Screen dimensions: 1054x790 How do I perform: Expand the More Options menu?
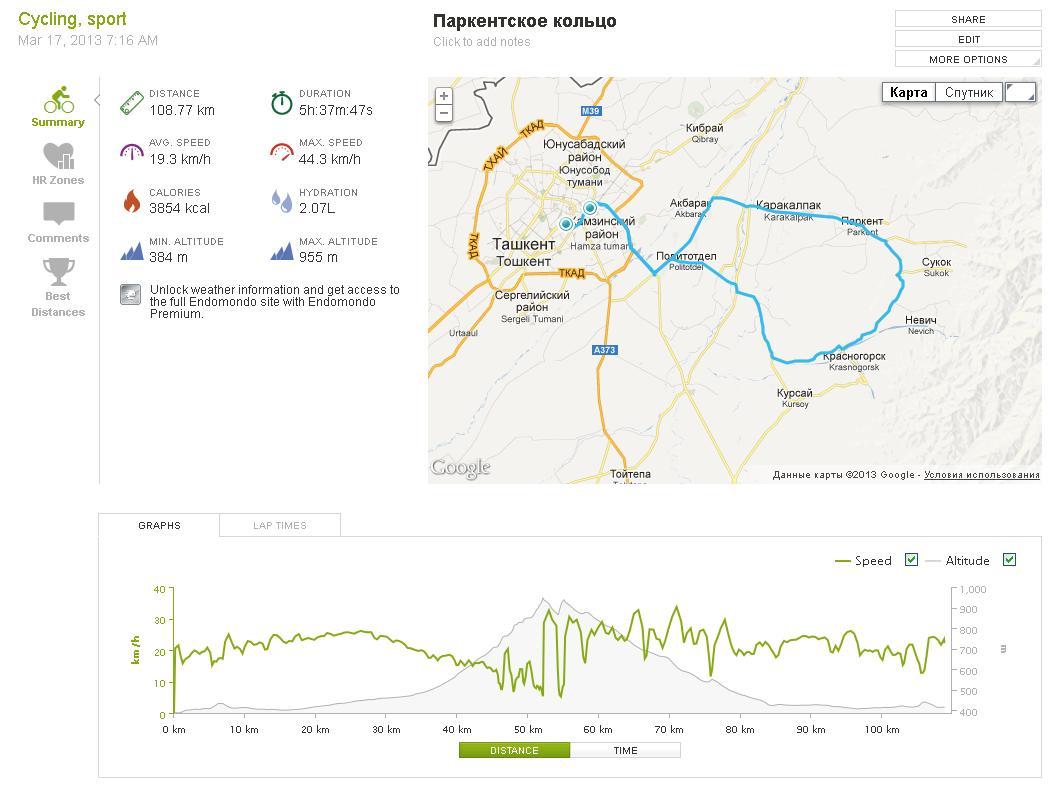tap(968, 59)
